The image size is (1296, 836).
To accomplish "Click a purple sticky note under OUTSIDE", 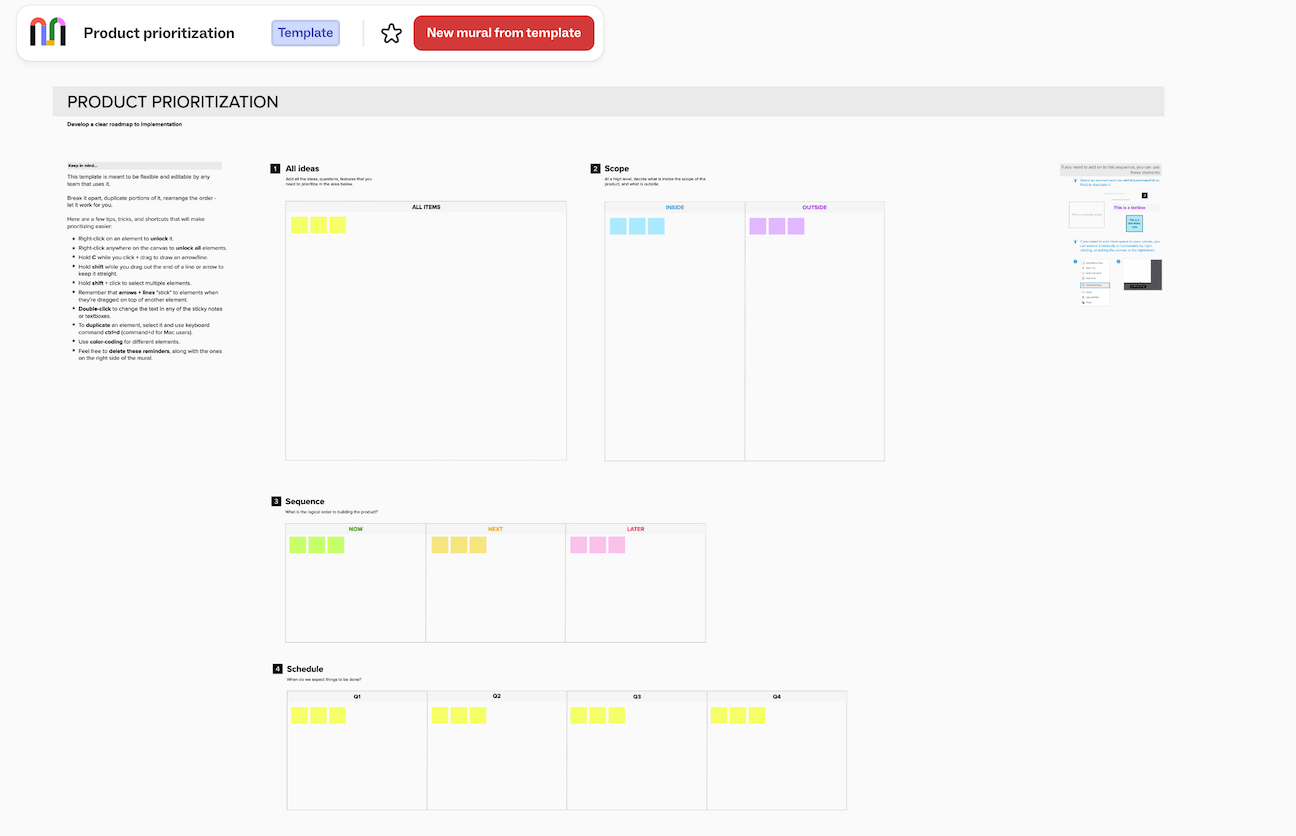I will pyautogui.click(x=757, y=226).
